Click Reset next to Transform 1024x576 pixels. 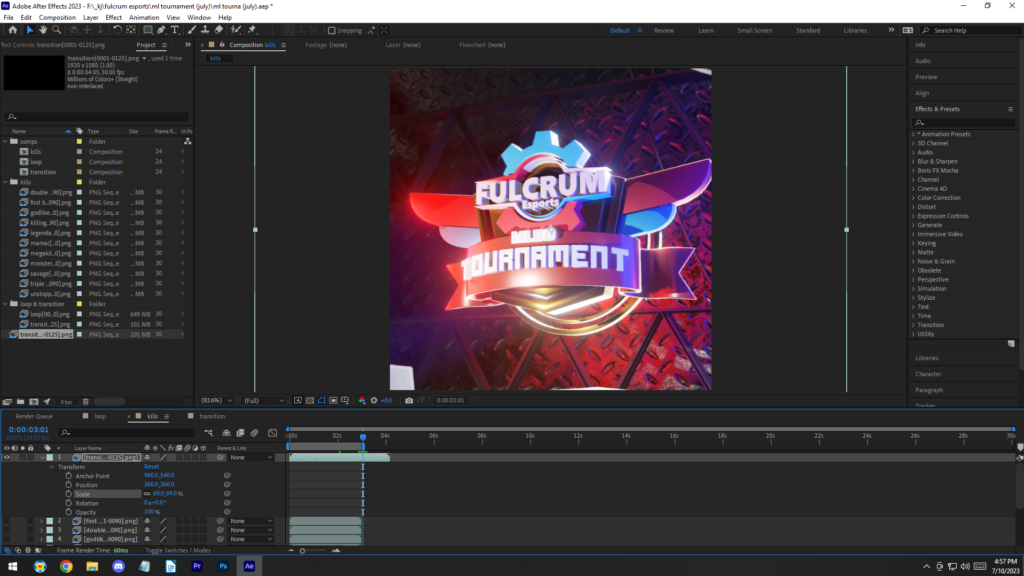pyautogui.click(x=152, y=467)
